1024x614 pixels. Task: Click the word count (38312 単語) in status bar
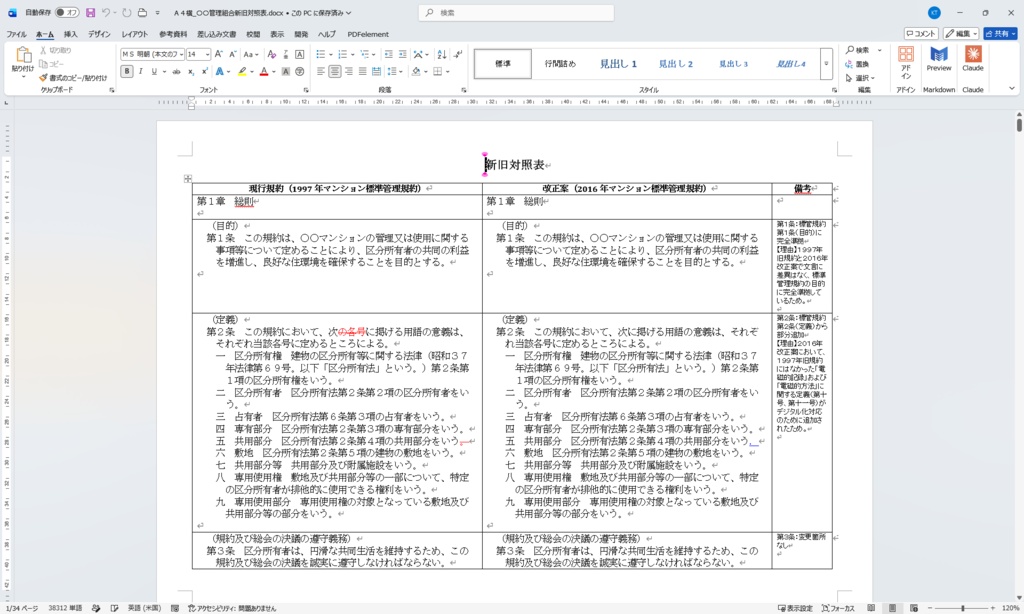point(65,608)
